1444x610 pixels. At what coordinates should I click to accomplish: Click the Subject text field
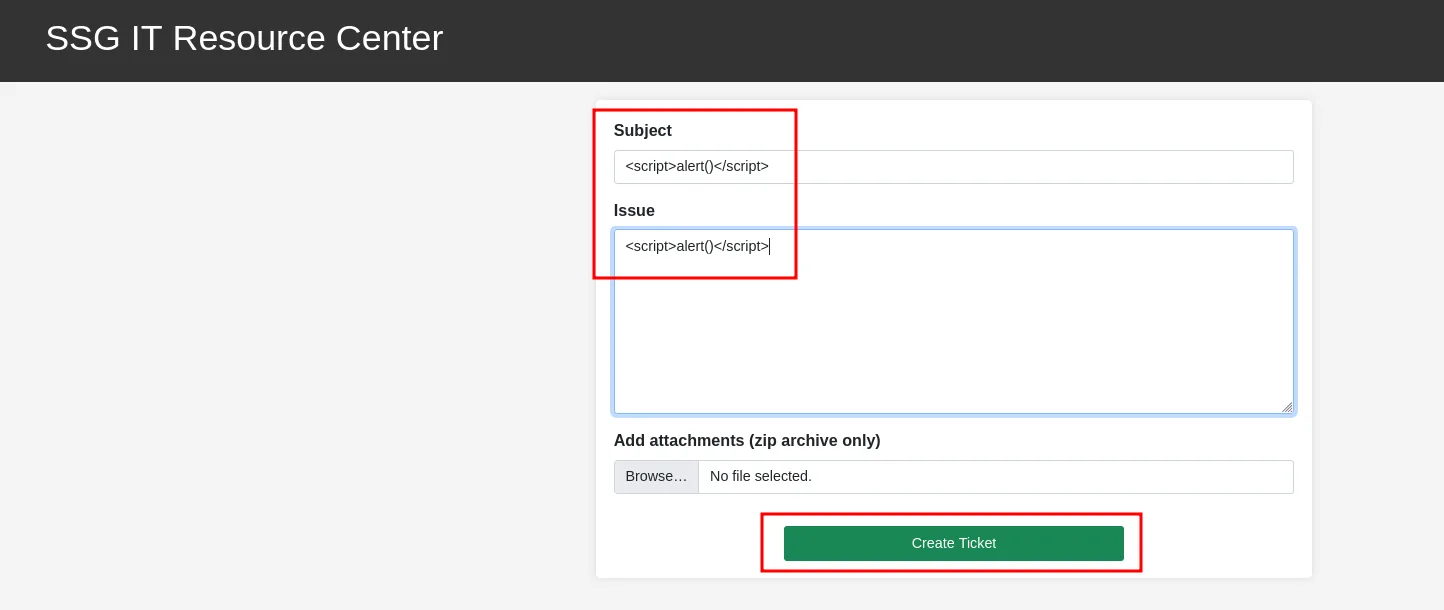click(953, 167)
